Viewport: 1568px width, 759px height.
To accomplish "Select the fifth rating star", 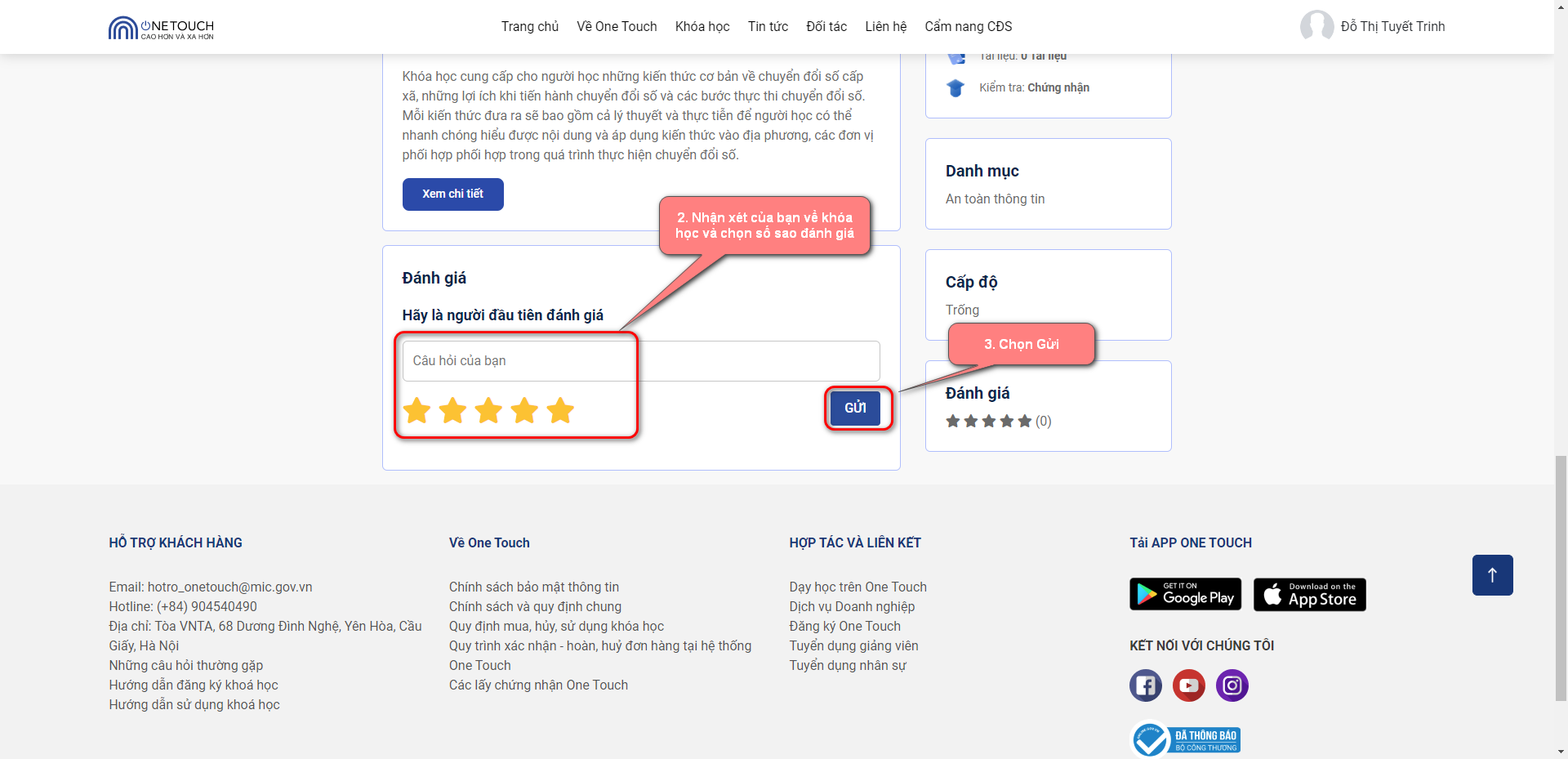I will (x=560, y=411).
